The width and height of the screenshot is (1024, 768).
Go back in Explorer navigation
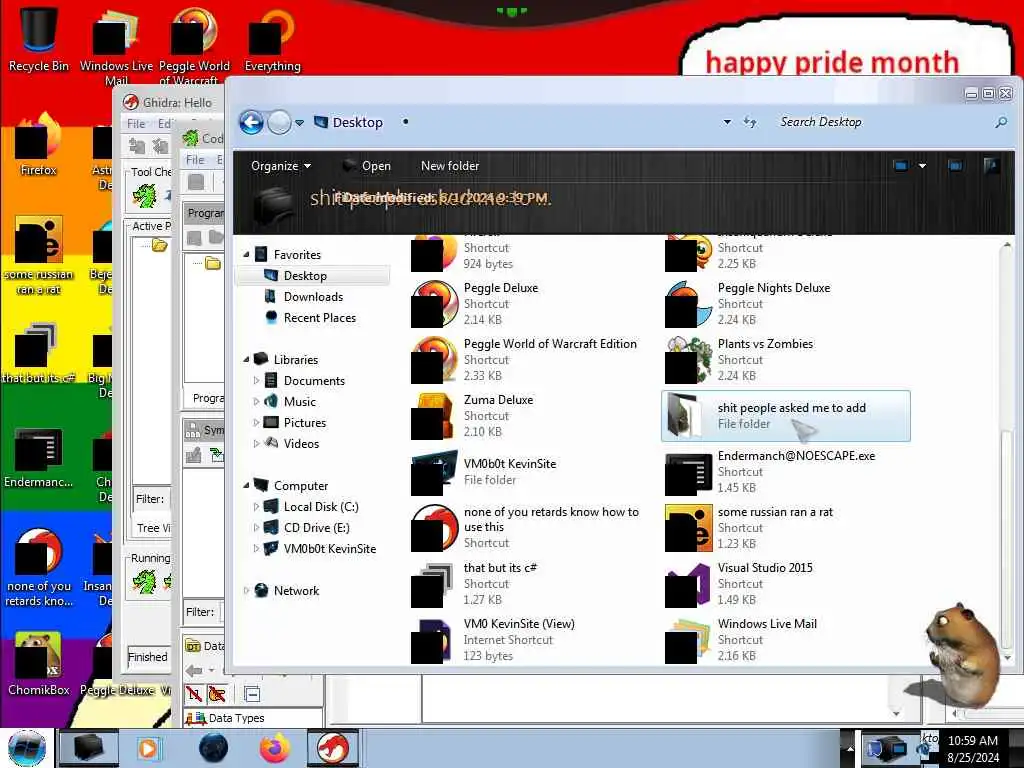pyautogui.click(x=251, y=122)
